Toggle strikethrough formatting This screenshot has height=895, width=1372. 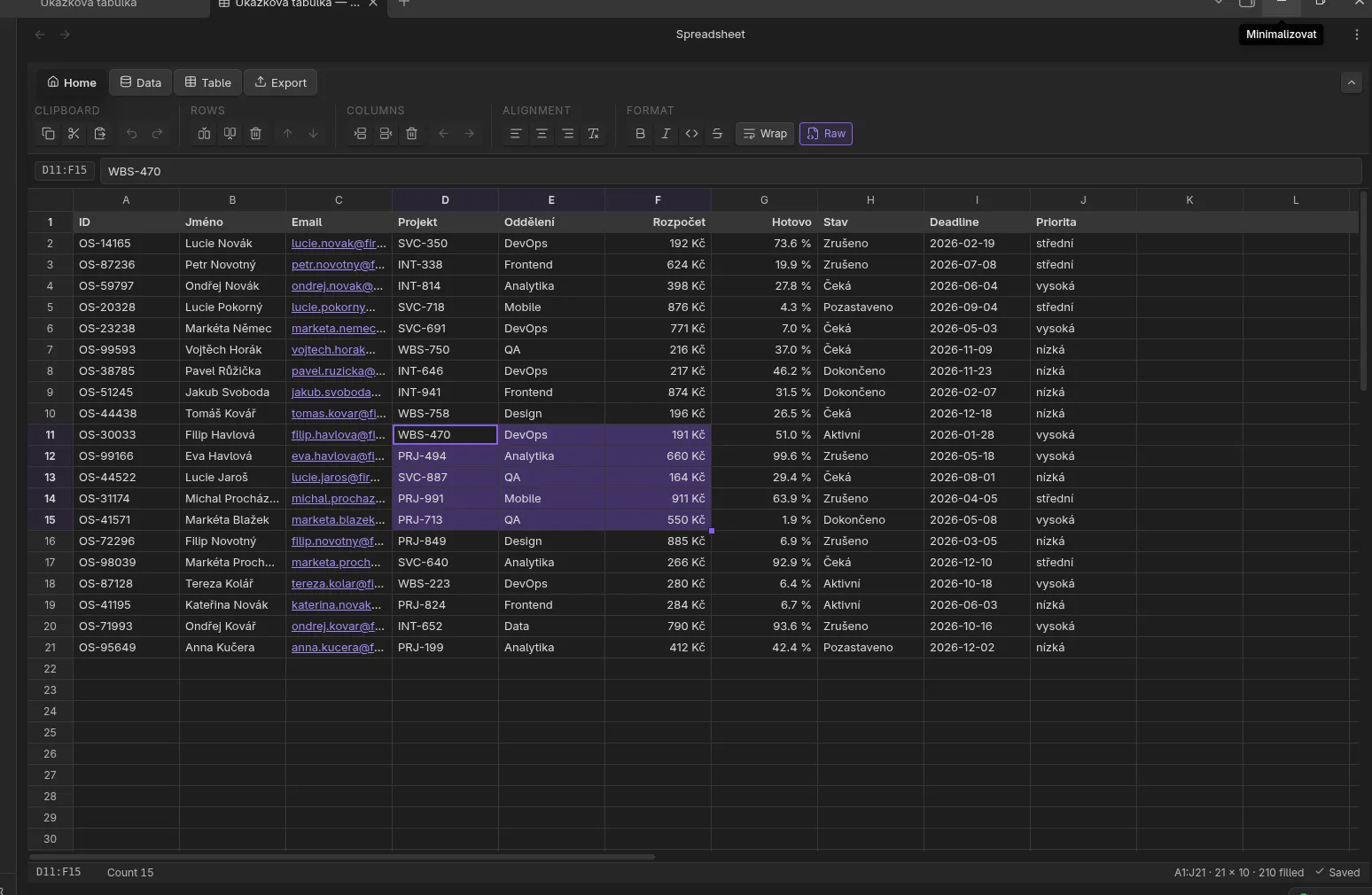pos(717,134)
